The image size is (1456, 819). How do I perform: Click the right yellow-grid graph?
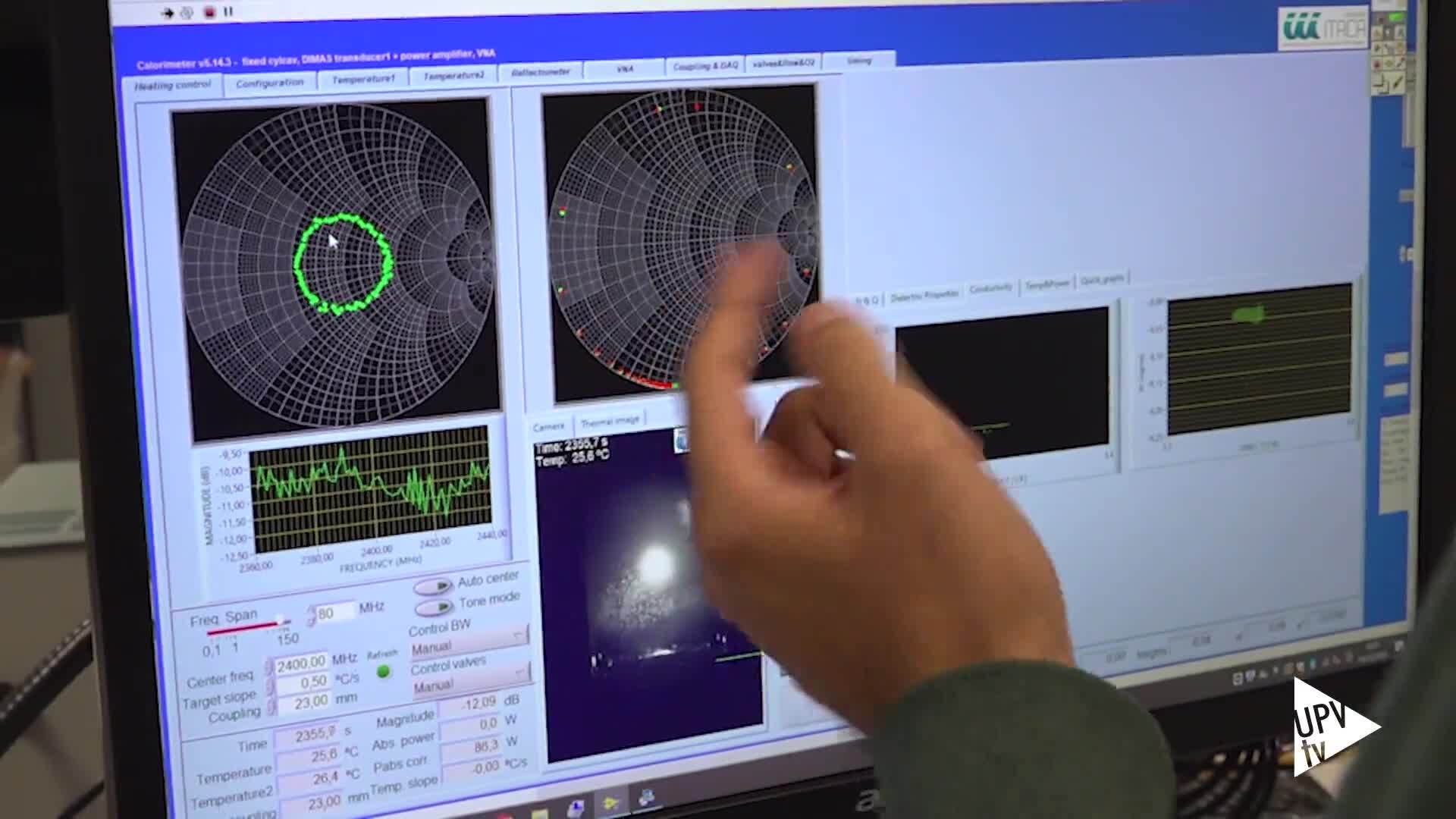pos(1260,359)
